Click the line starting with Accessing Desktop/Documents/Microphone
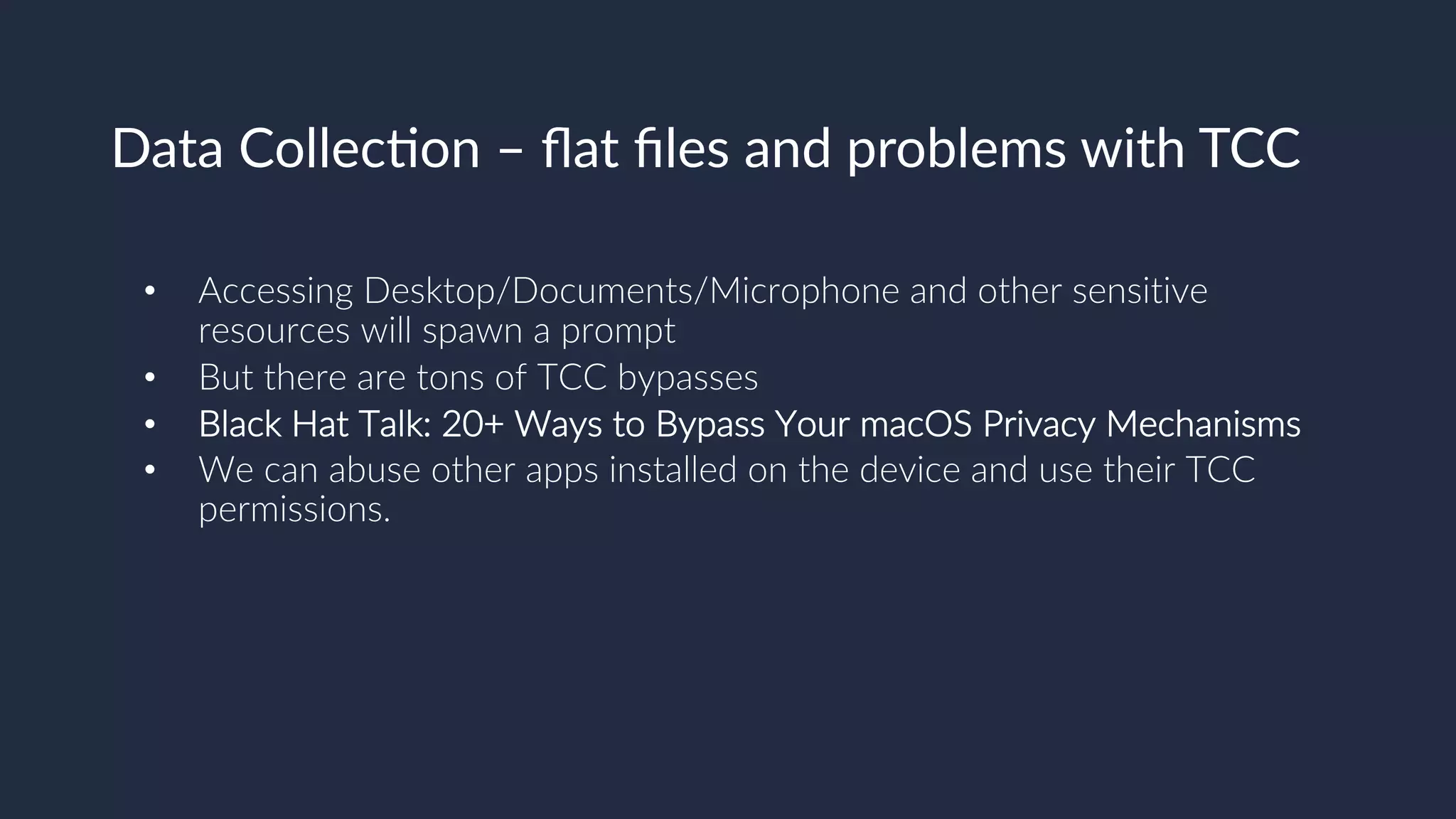The image size is (1456, 819). pyautogui.click(x=702, y=291)
